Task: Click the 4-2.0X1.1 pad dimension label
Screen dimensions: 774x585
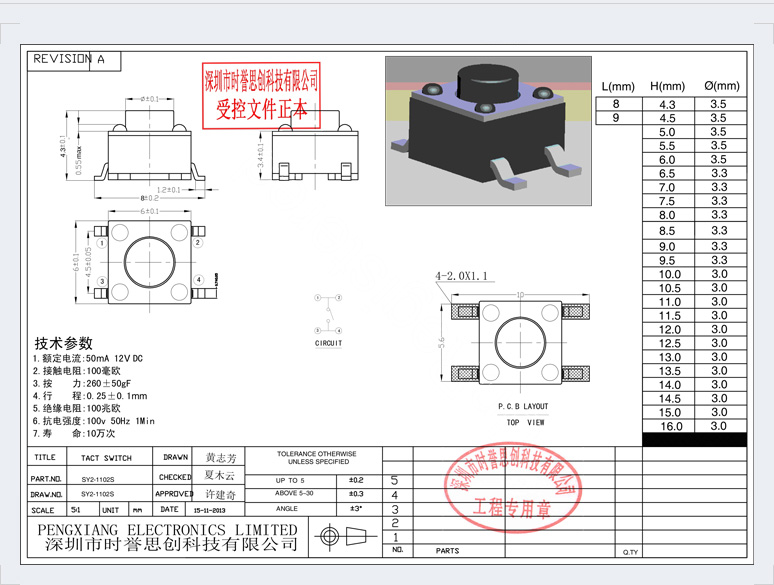Action: click(x=461, y=276)
